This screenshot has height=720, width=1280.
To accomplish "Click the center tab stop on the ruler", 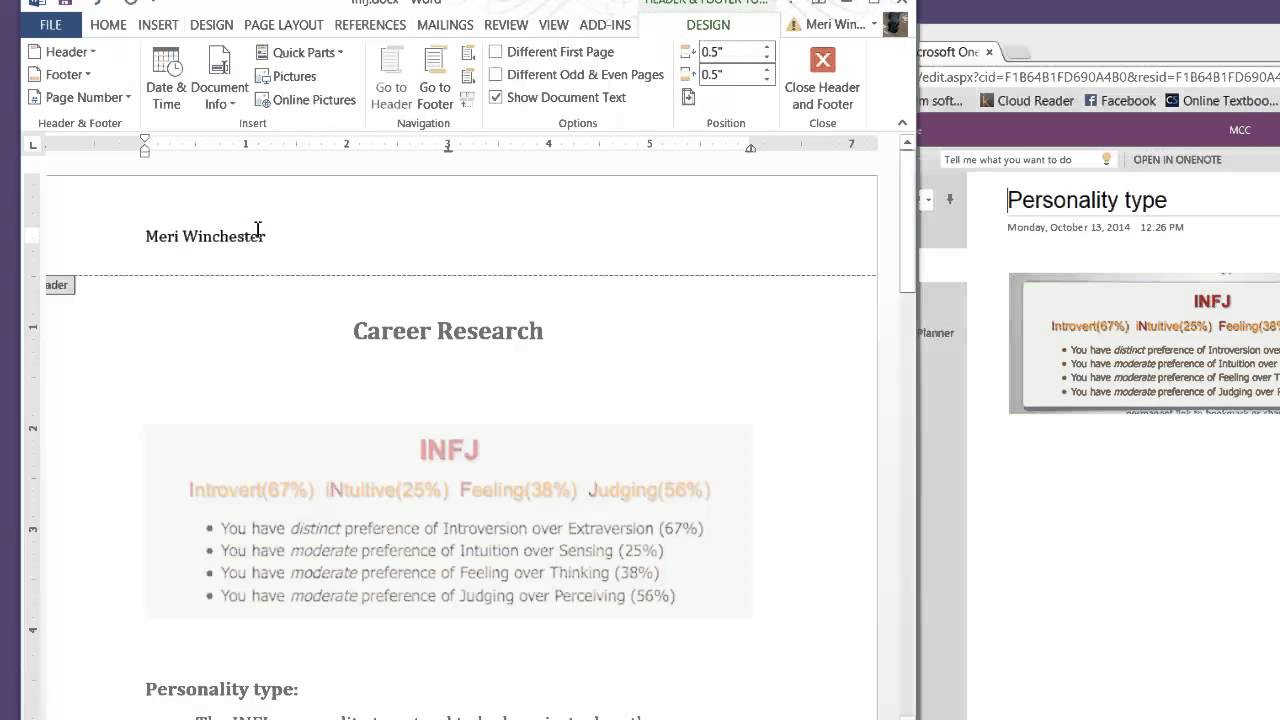I will (x=447, y=148).
